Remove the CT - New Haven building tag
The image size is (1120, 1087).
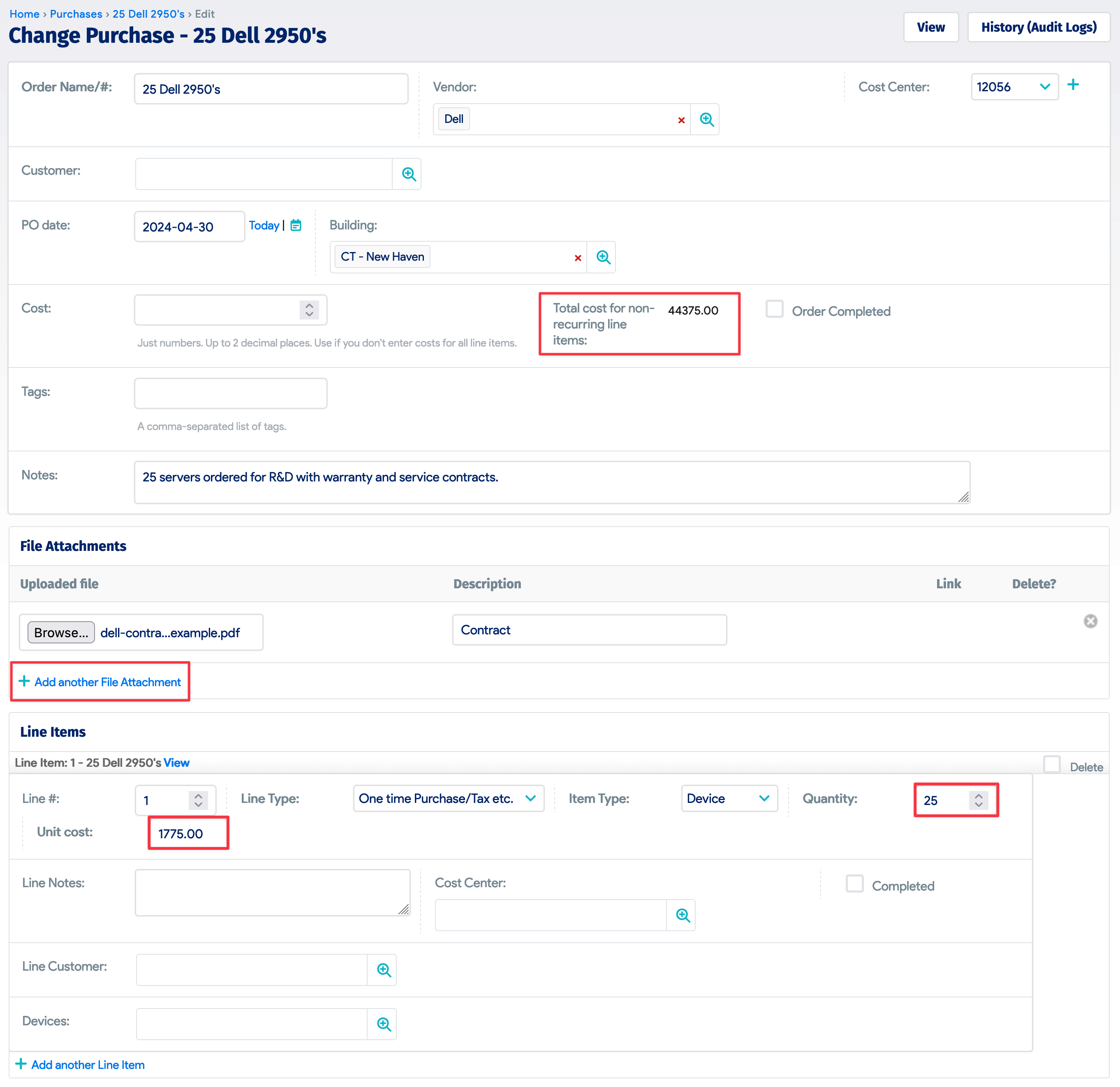(x=578, y=258)
